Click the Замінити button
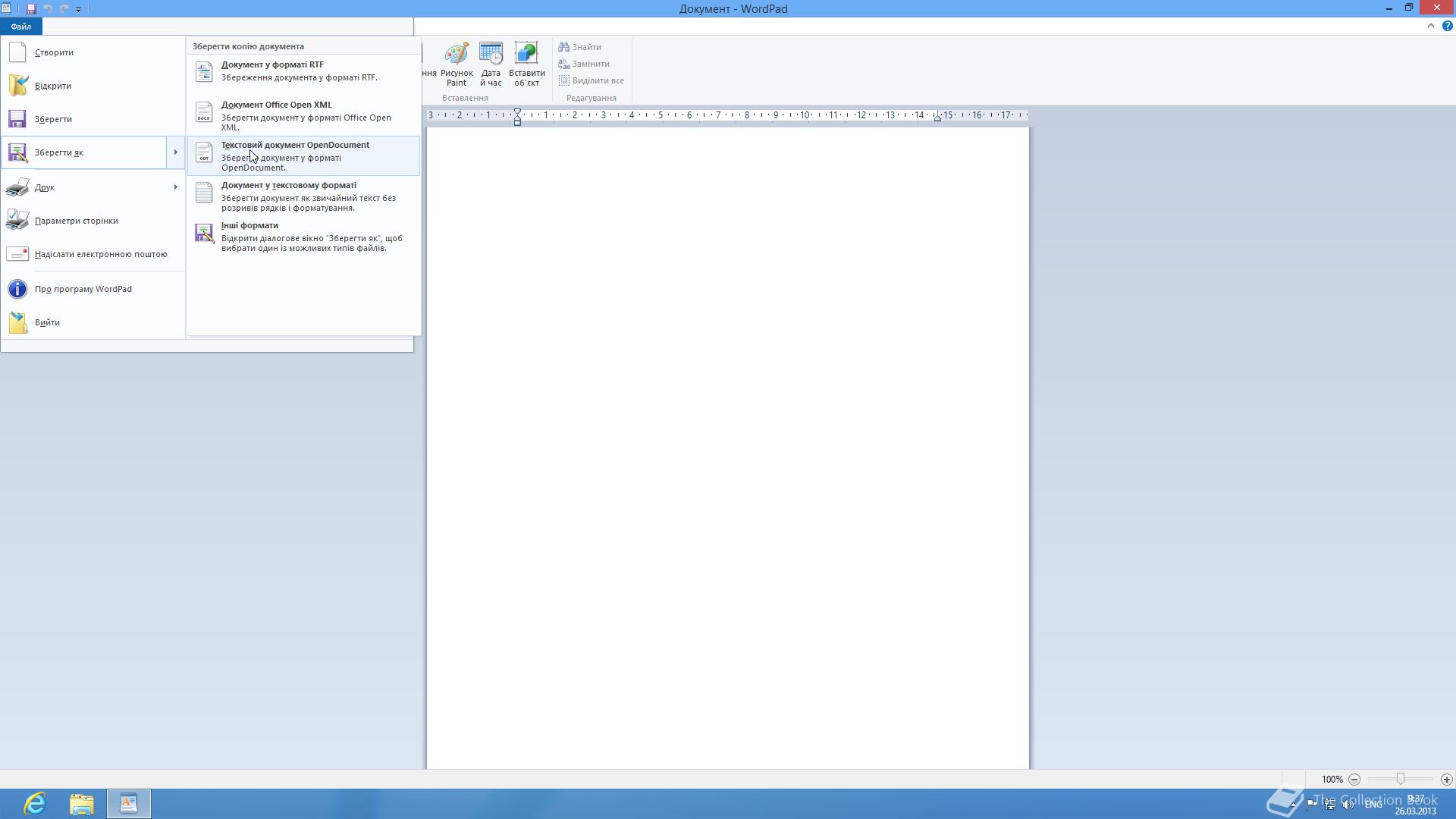The height and width of the screenshot is (819, 1456). tap(584, 64)
